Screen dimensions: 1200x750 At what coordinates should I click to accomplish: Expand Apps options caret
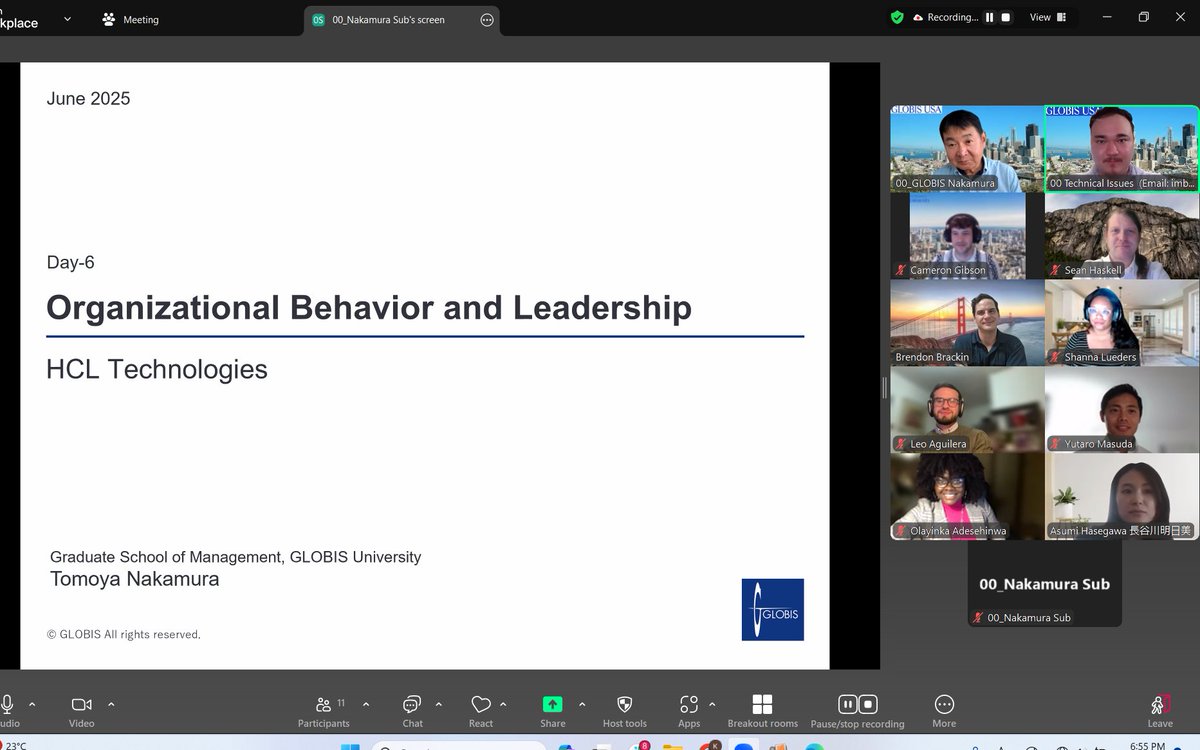coord(712,704)
